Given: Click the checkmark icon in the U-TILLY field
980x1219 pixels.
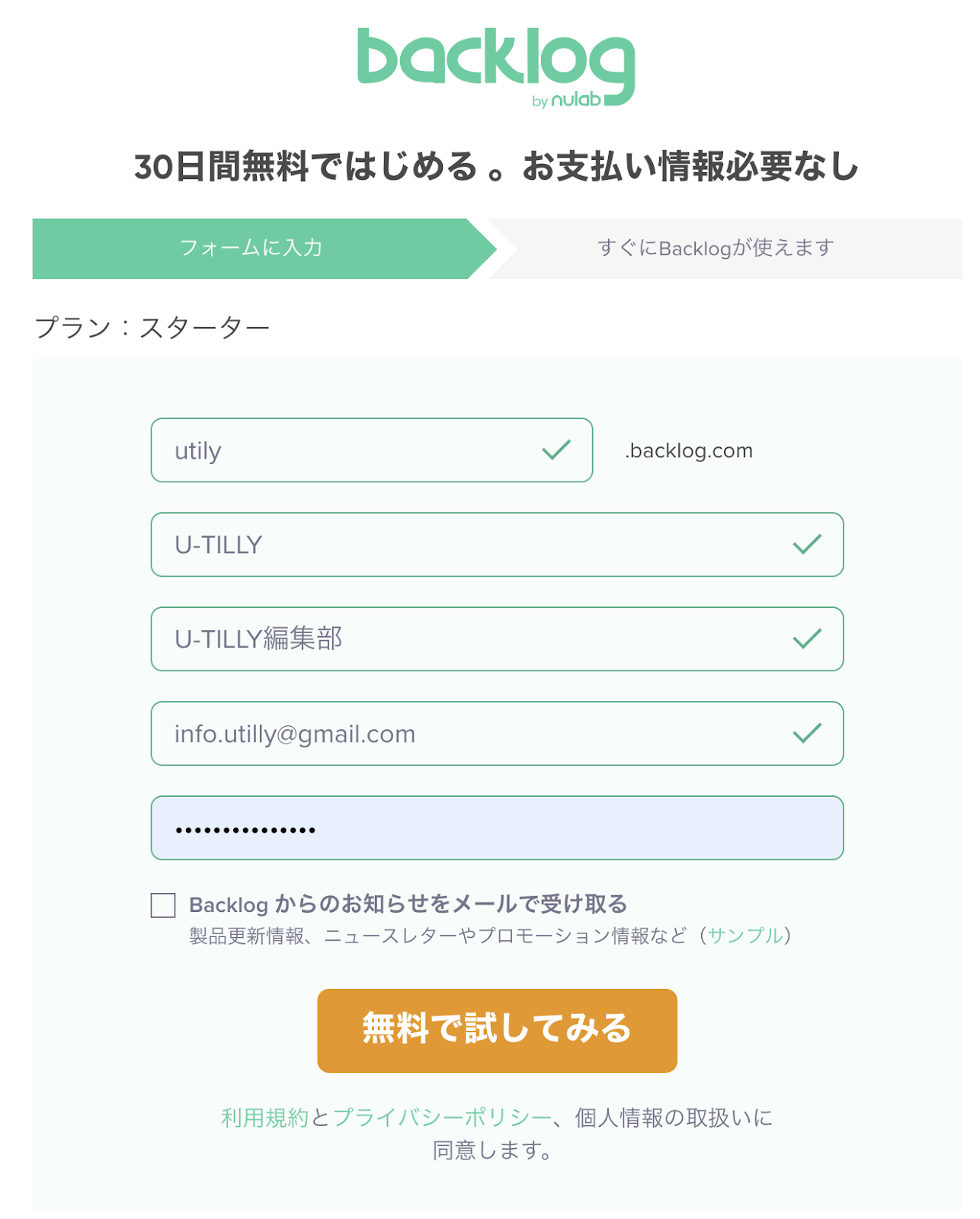Looking at the screenshot, I should pyautogui.click(x=806, y=545).
